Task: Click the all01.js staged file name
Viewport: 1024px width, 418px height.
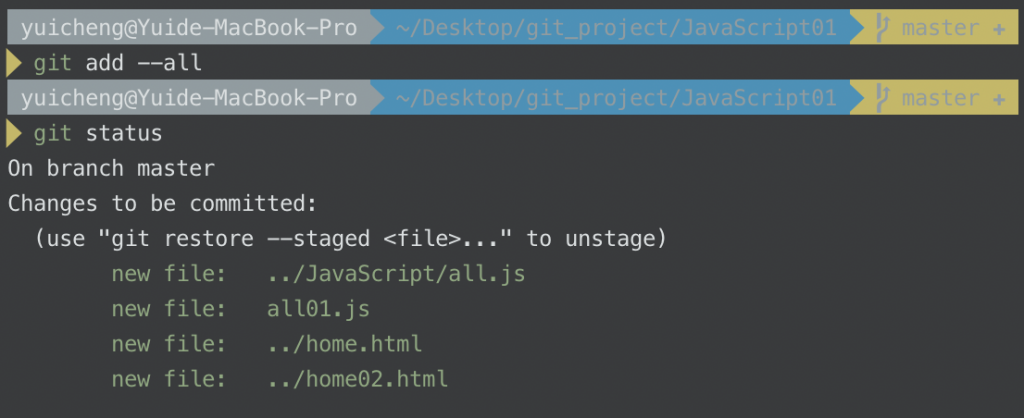Action: tap(319, 308)
